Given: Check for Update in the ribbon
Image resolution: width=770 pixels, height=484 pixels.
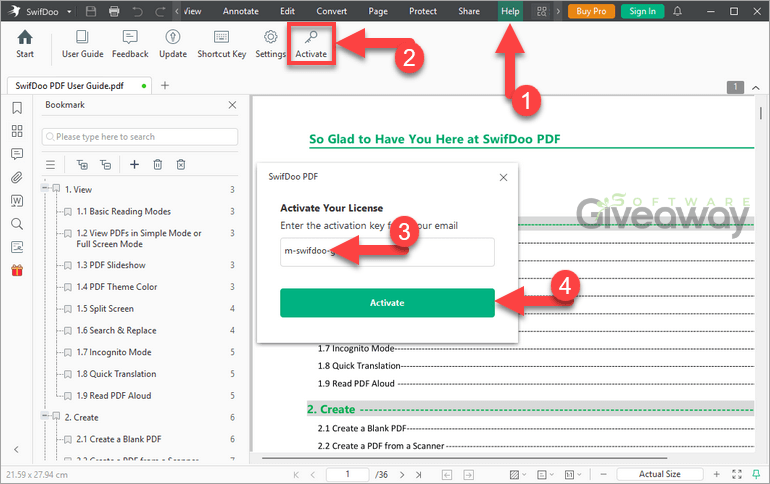Looking at the screenshot, I should coord(172,44).
